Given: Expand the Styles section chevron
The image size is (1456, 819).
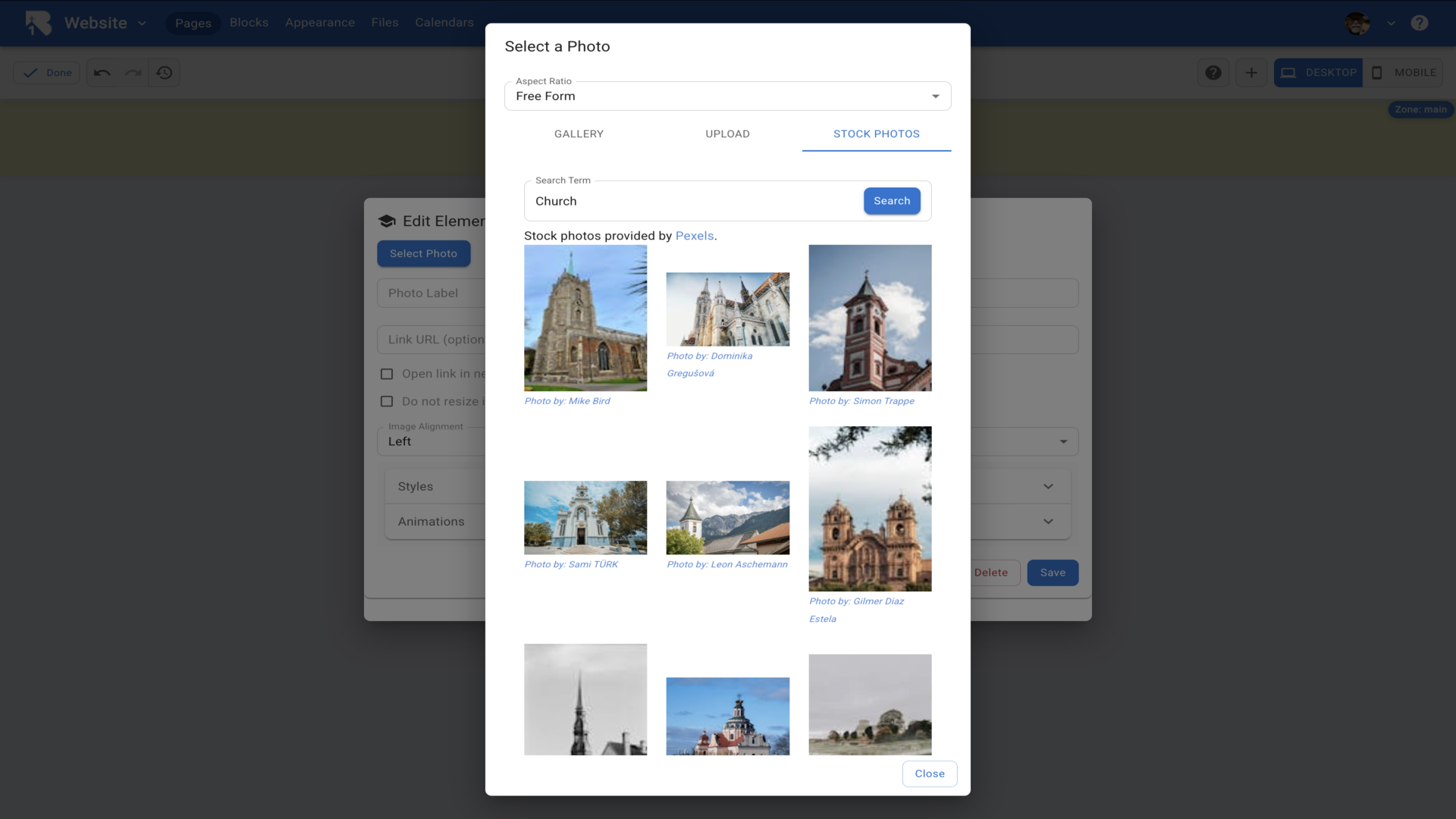Looking at the screenshot, I should (x=1048, y=487).
